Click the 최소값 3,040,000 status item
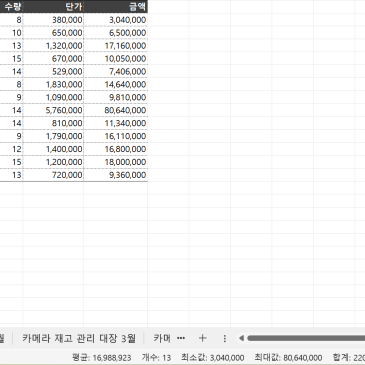 (x=213, y=358)
